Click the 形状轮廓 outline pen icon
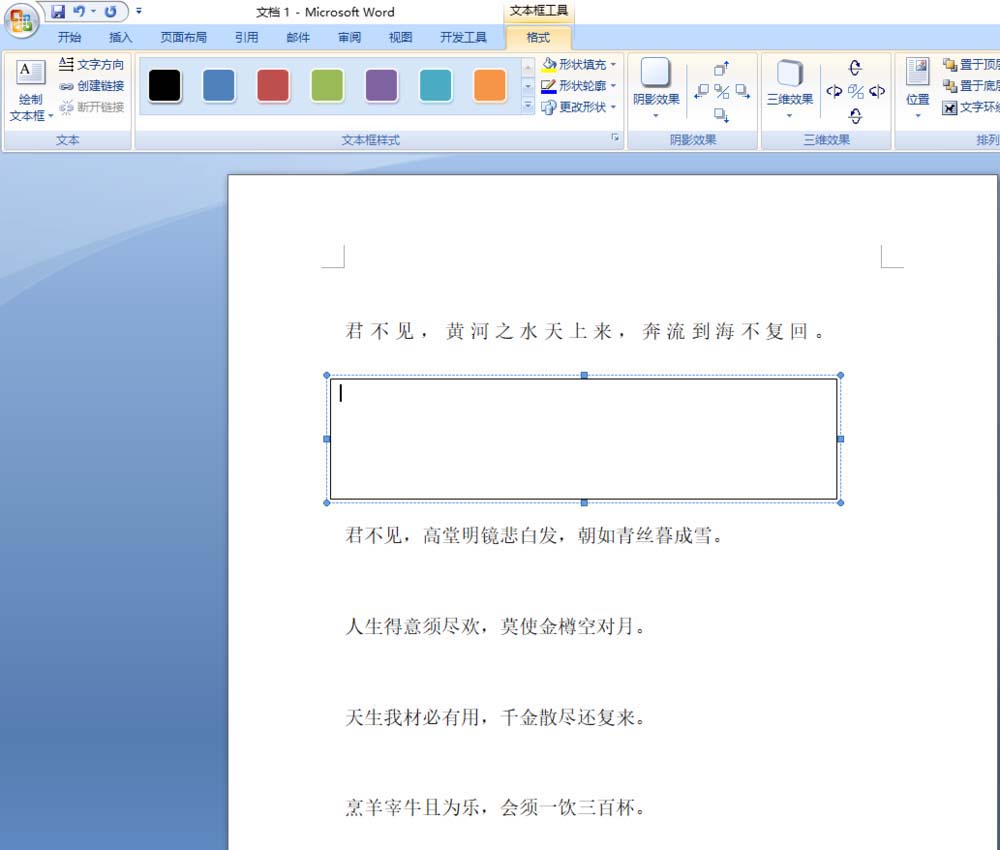The image size is (1000, 850). tap(548, 86)
